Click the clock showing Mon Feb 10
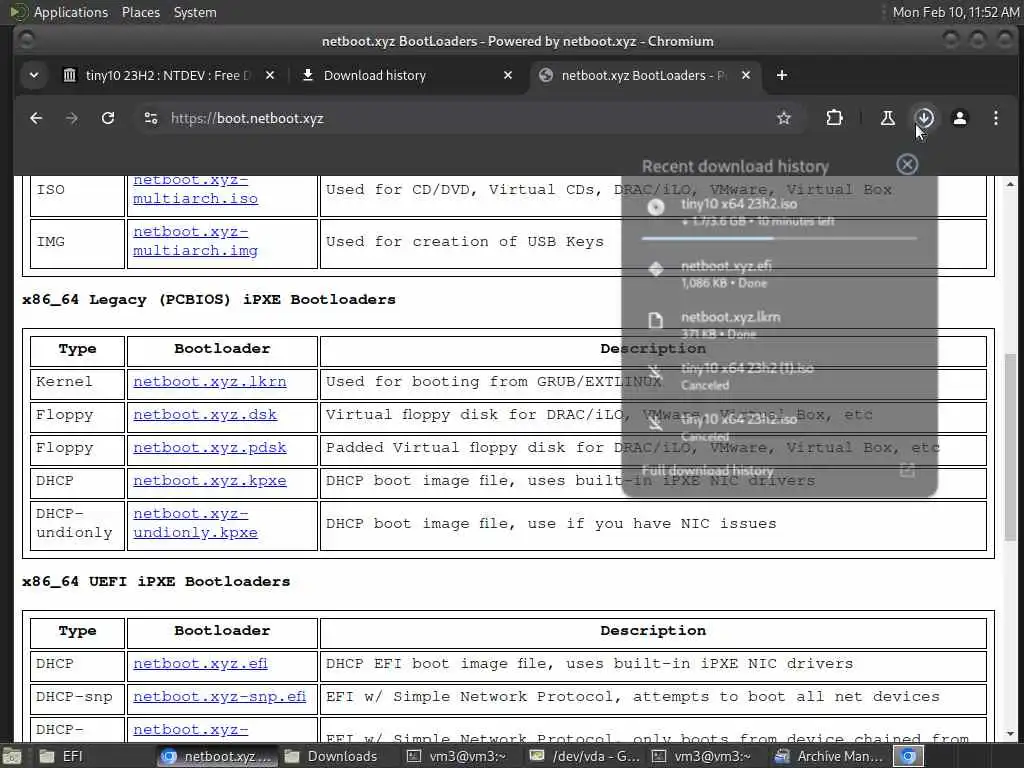The image size is (1024, 768). pyautogui.click(x=955, y=12)
